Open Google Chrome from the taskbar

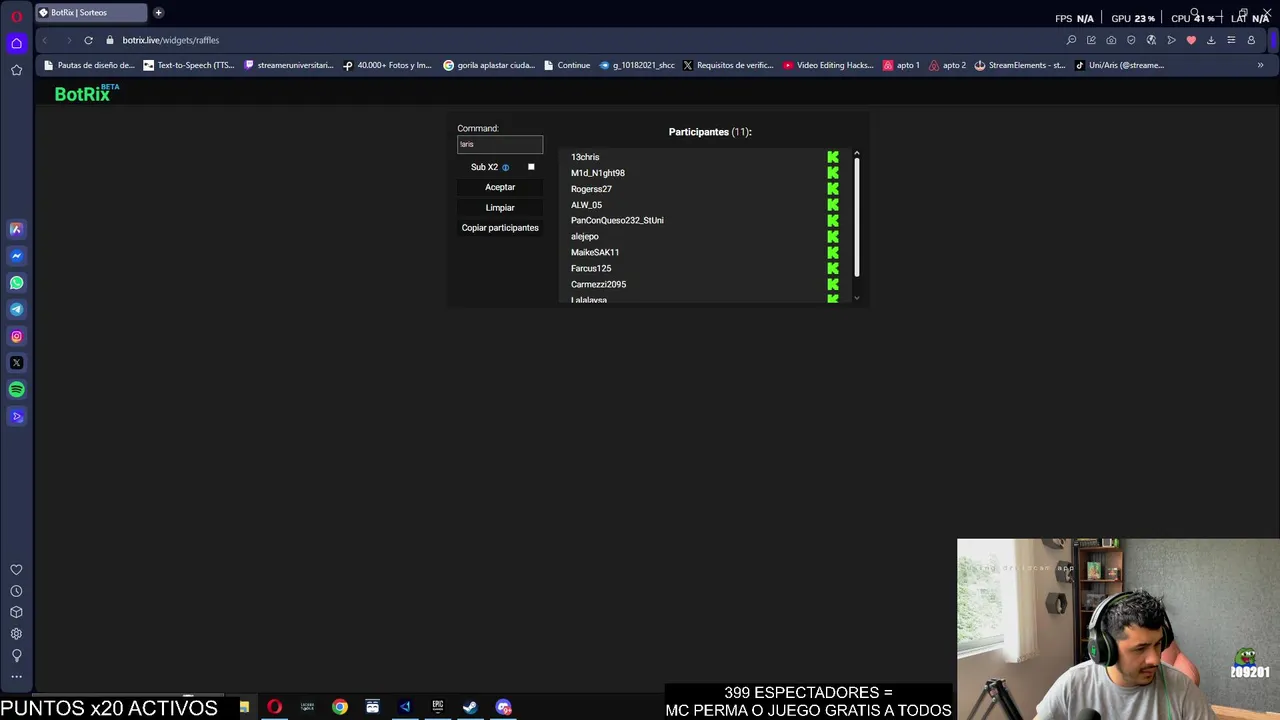tap(340, 707)
